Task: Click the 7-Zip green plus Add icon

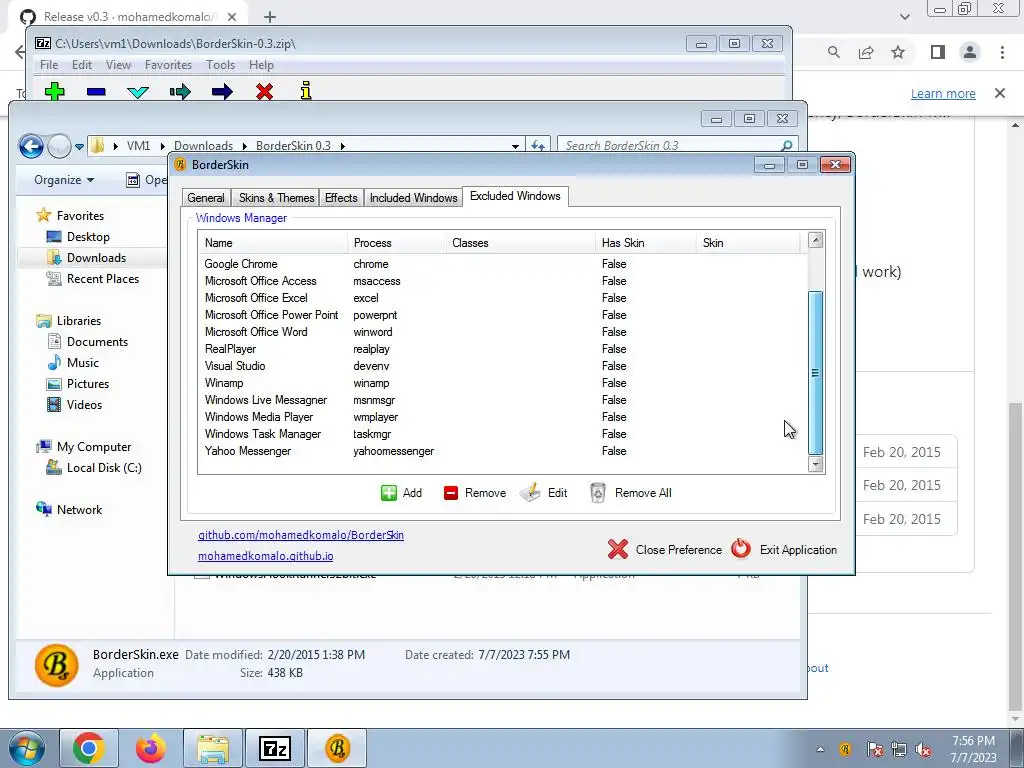Action: point(55,91)
